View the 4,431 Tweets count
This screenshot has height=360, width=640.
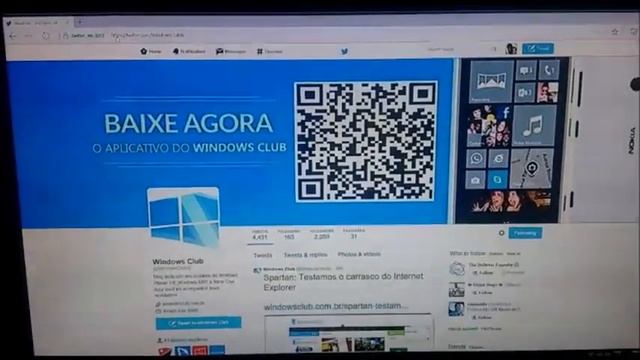pyautogui.click(x=260, y=234)
